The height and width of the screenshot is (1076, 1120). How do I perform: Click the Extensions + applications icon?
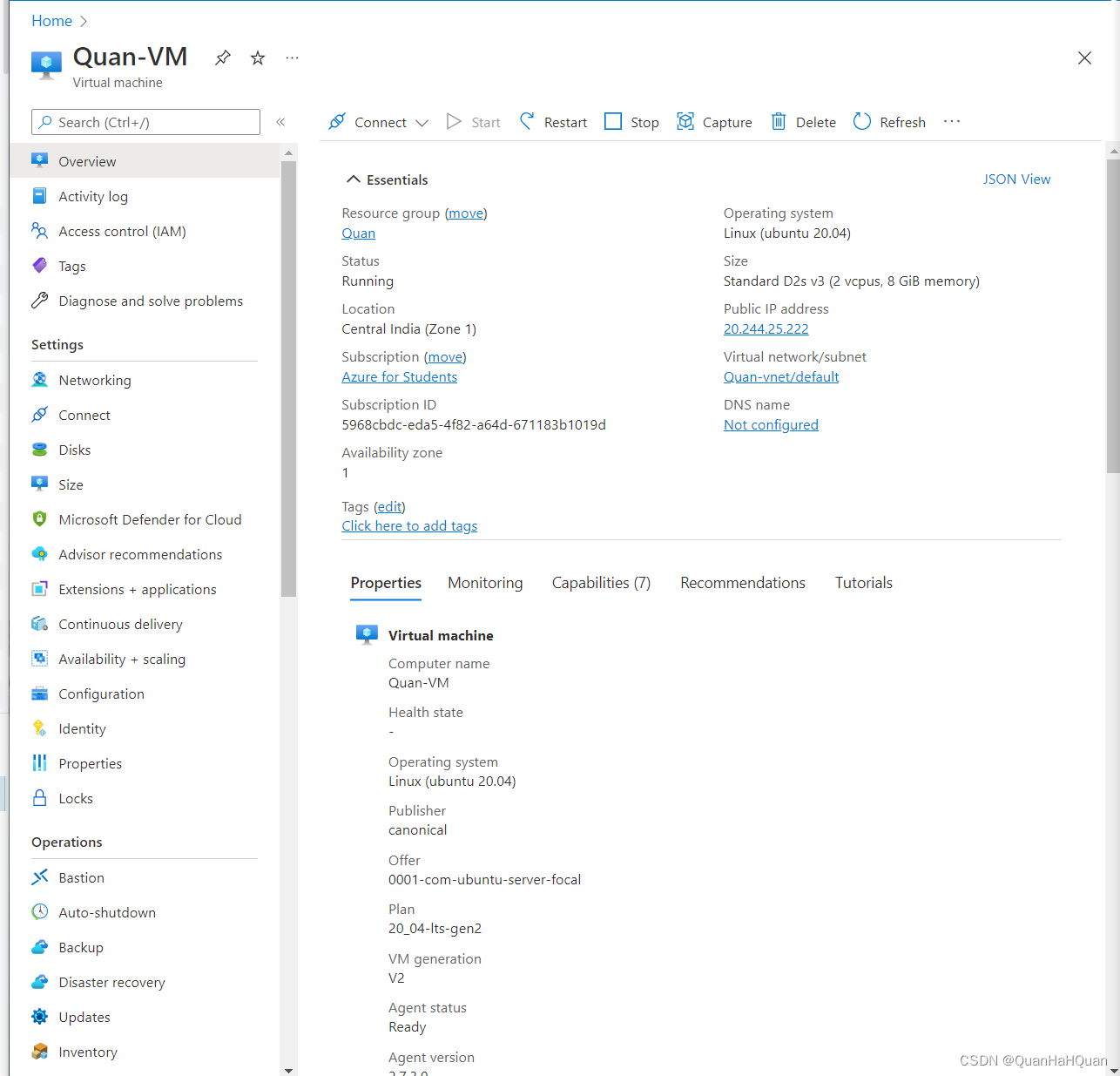(39, 589)
